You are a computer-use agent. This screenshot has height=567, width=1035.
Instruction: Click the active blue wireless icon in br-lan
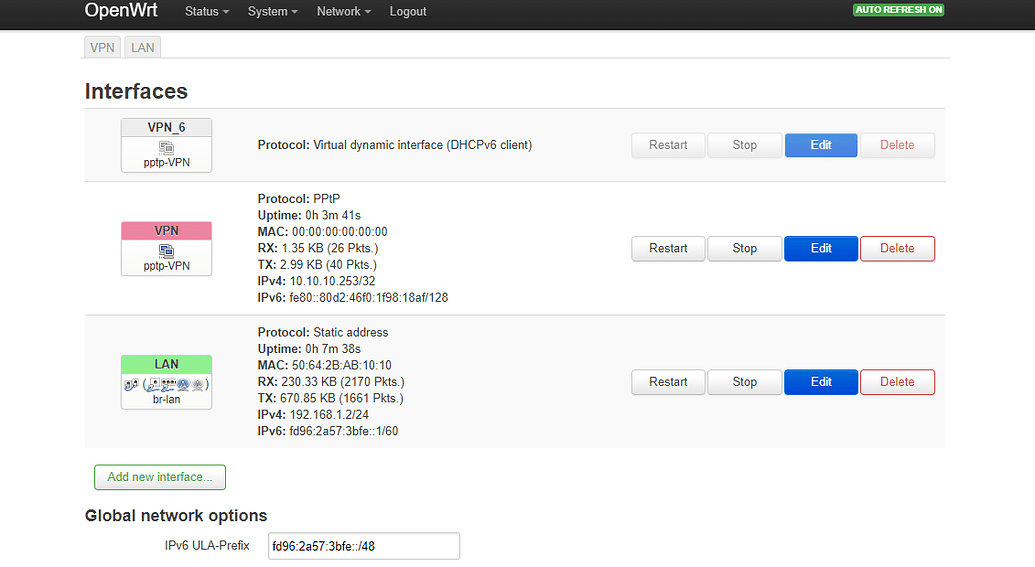coord(184,384)
